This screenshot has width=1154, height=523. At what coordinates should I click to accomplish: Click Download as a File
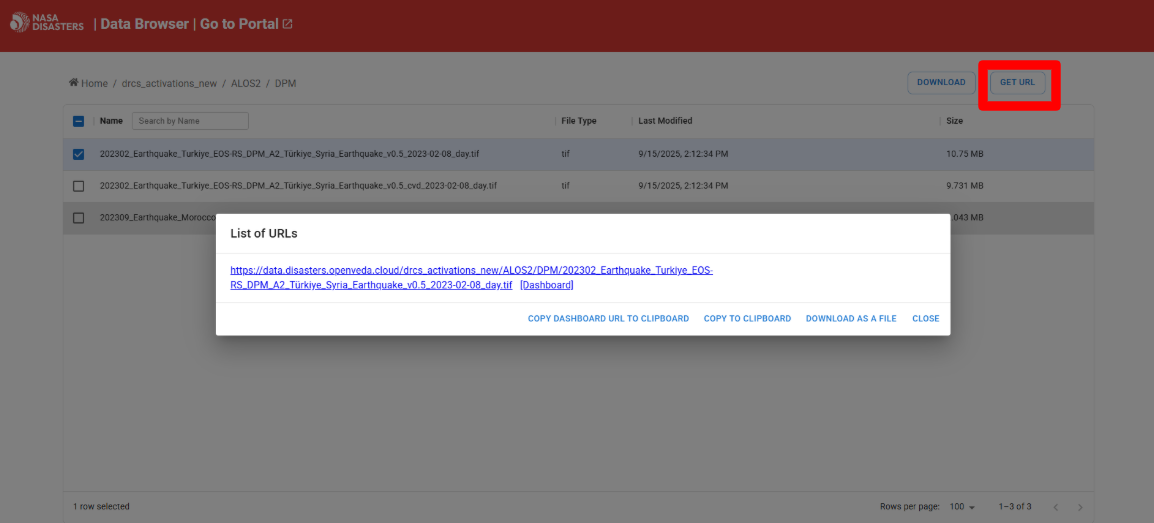click(x=851, y=319)
